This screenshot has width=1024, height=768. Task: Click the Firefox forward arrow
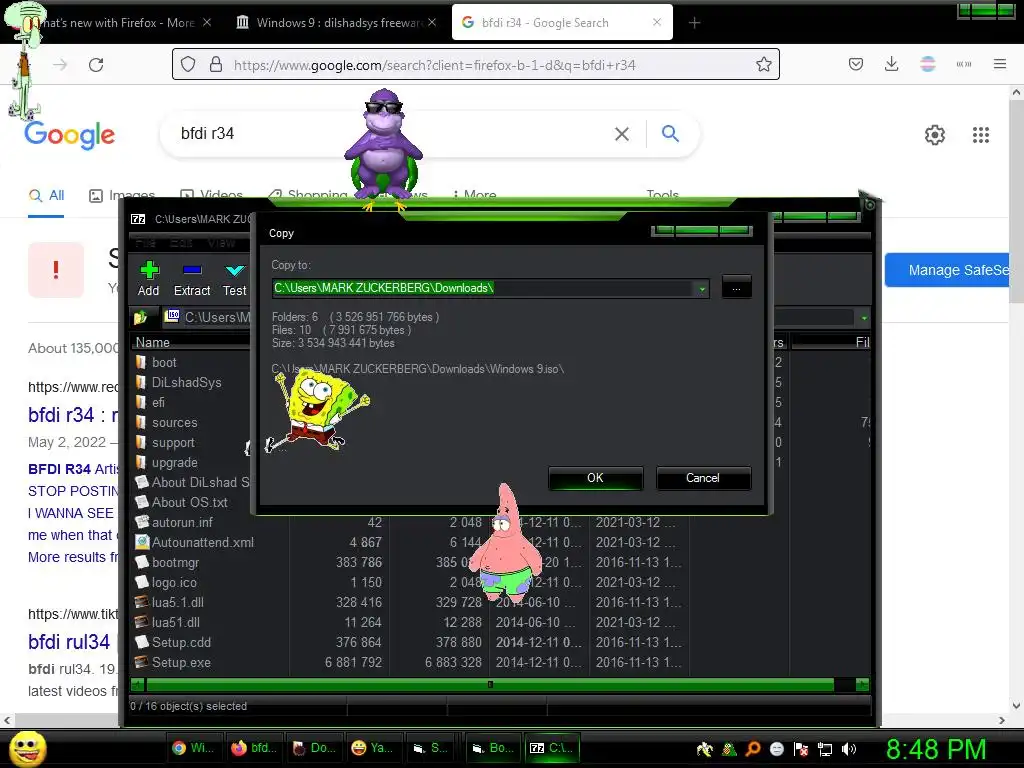pos(60,64)
